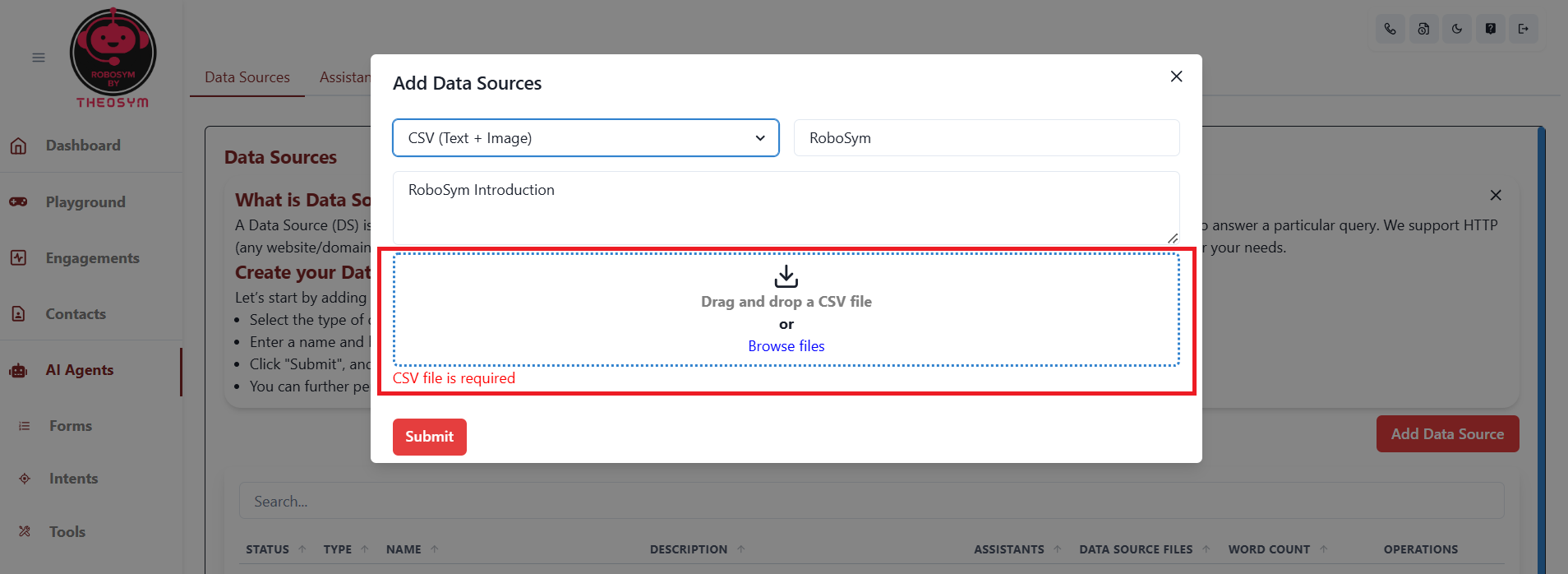This screenshot has height=574, width=1568.
Task: Switch to the Assistants tab
Action: [x=345, y=77]
